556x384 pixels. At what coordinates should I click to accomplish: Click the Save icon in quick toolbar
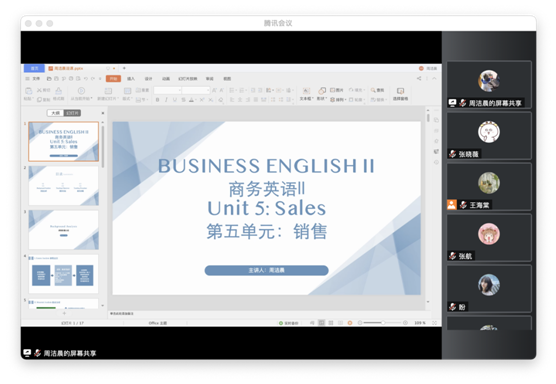point(56,78)
